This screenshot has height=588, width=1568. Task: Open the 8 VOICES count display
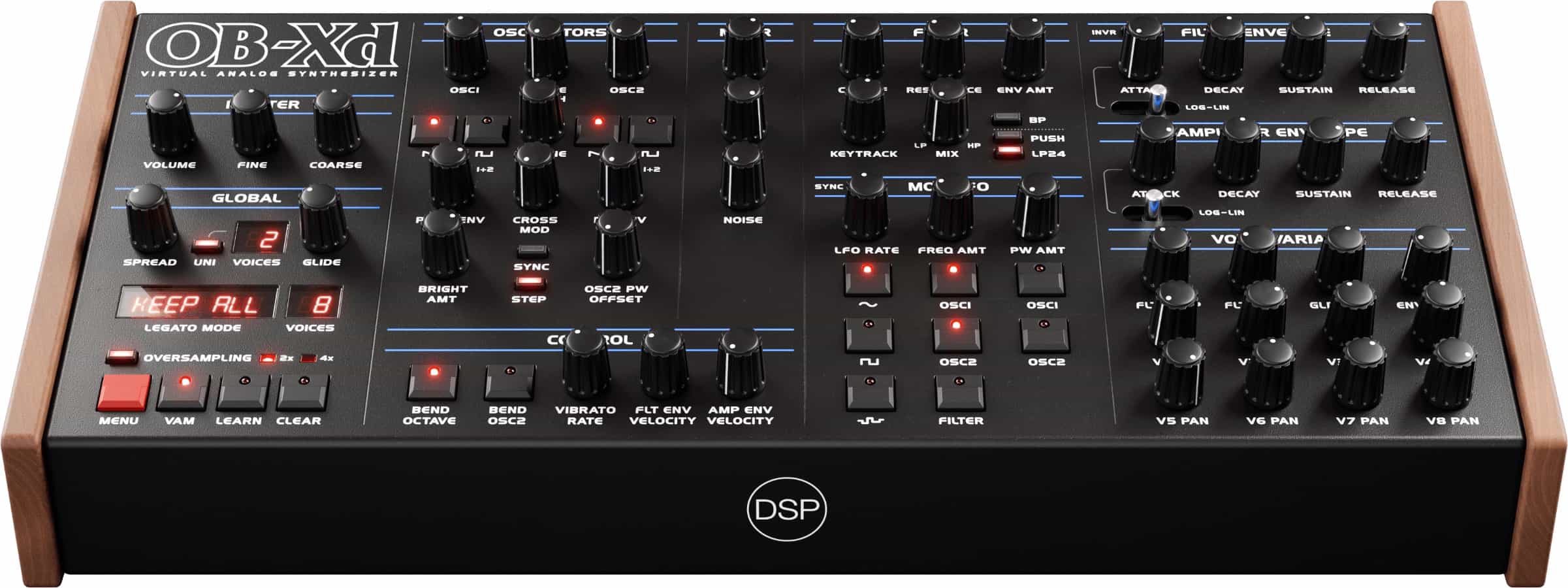click(314, 304)
